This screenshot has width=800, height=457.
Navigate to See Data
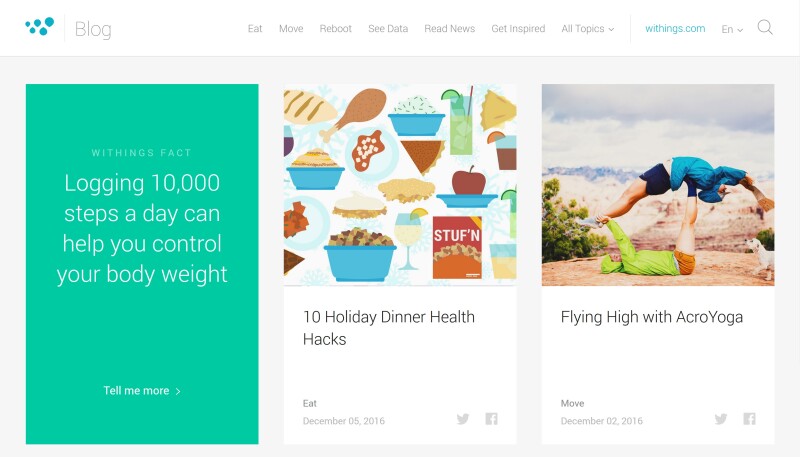click(388, 29)
